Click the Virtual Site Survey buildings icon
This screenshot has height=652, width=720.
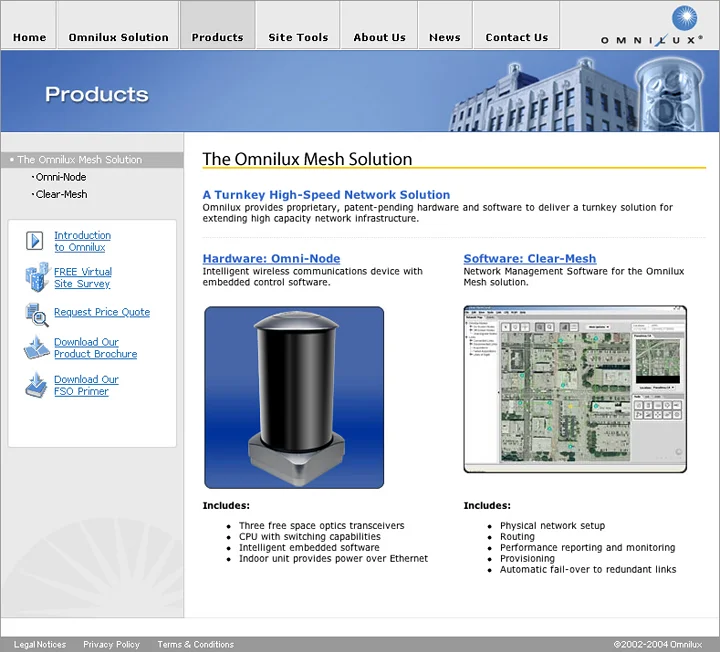coord(37,277)
